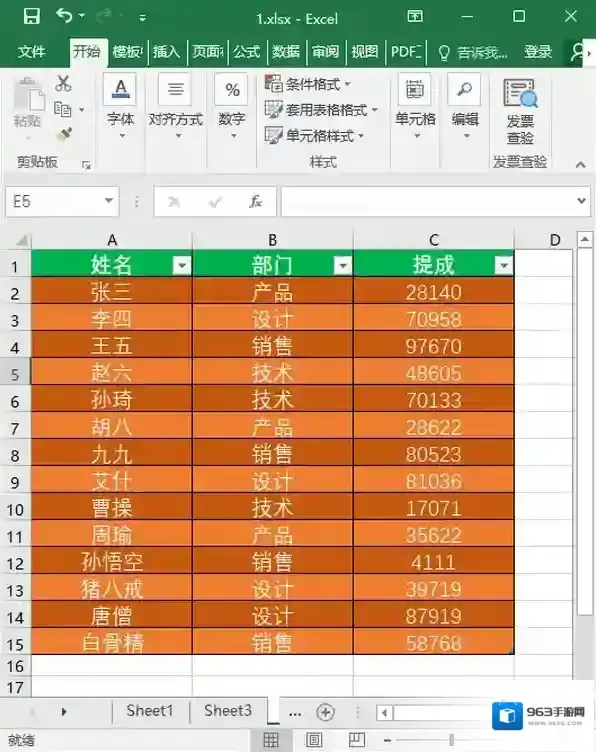Switch to Page Layout view icon
The height and width of the screenshot is (752, 596).
tap(314, 740)
